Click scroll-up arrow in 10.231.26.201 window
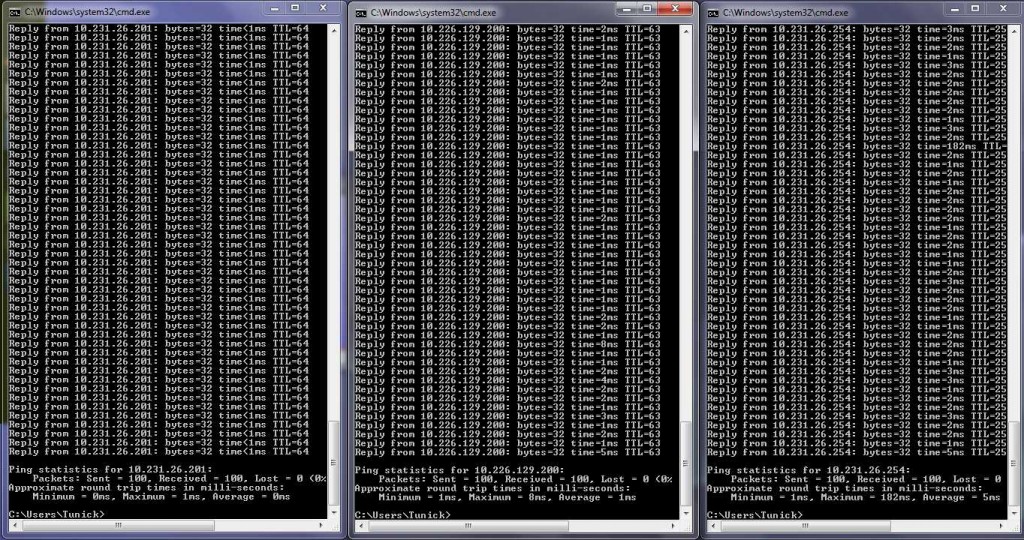This screenshot has width=1024, height=540. pyautogui.click(x=334, y=31)
